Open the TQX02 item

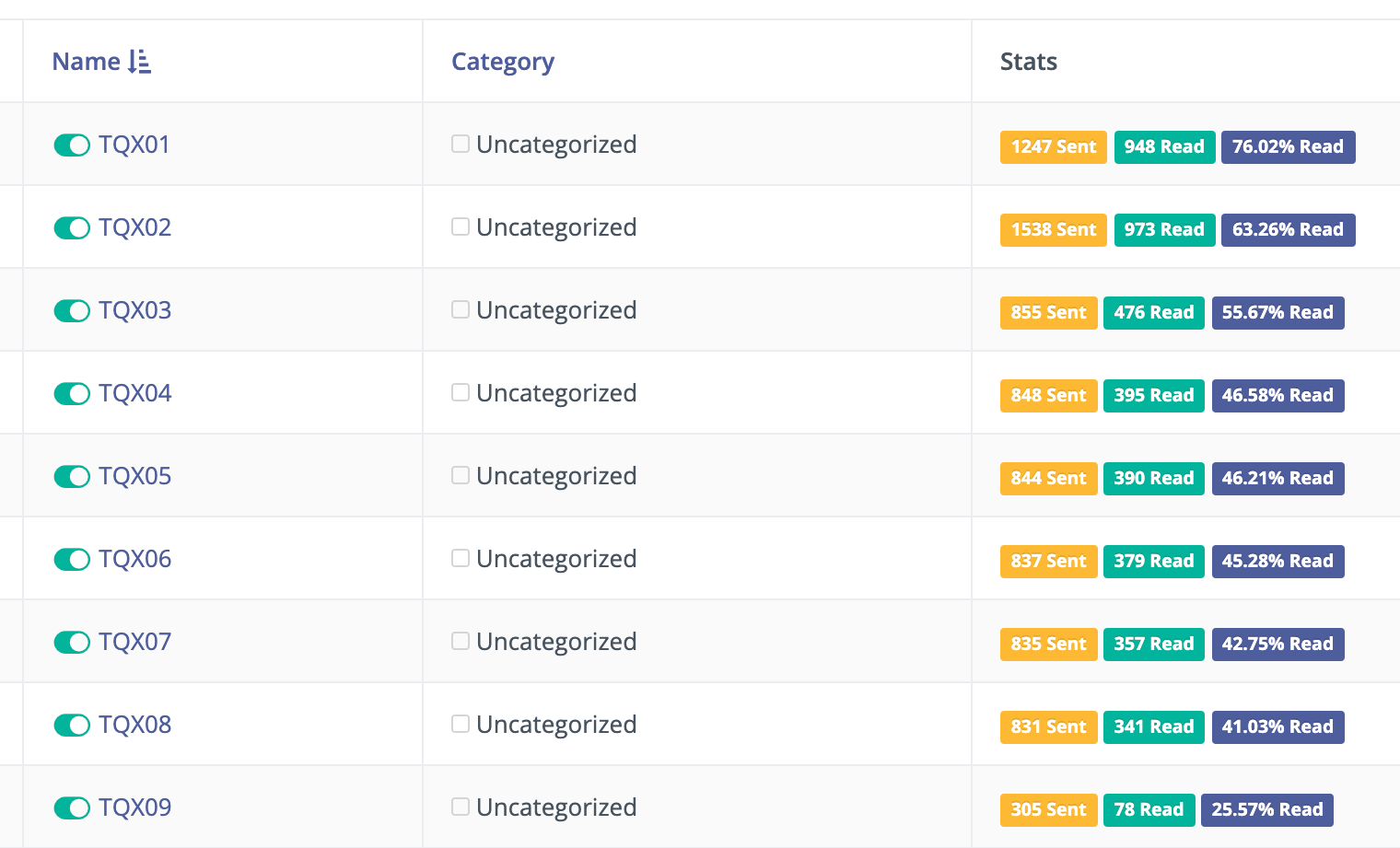pyautogui.click(x=134, y=227)
